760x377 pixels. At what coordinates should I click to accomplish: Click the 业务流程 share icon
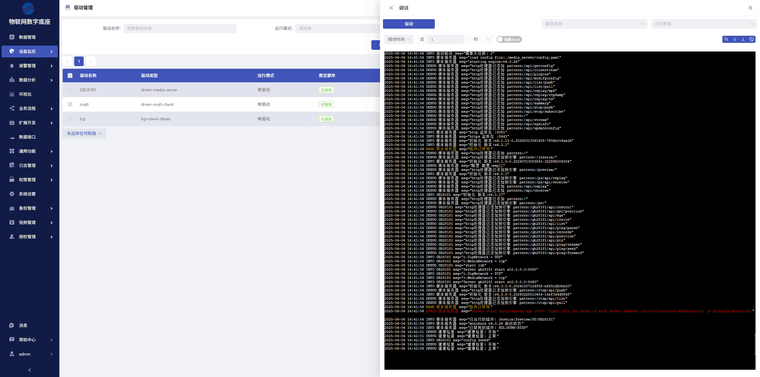point(12,109)
